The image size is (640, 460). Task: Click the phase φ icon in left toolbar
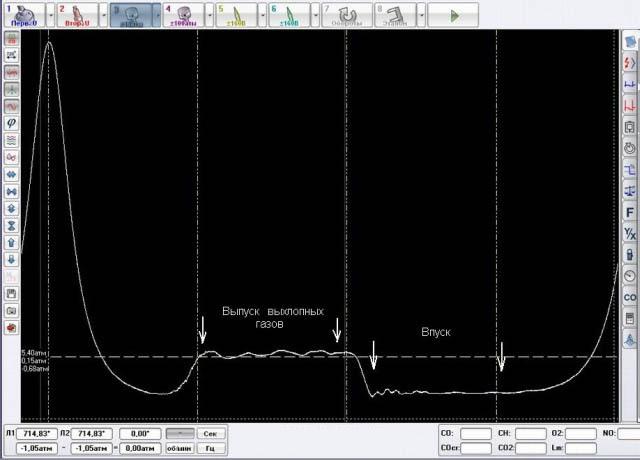[11, 122]
